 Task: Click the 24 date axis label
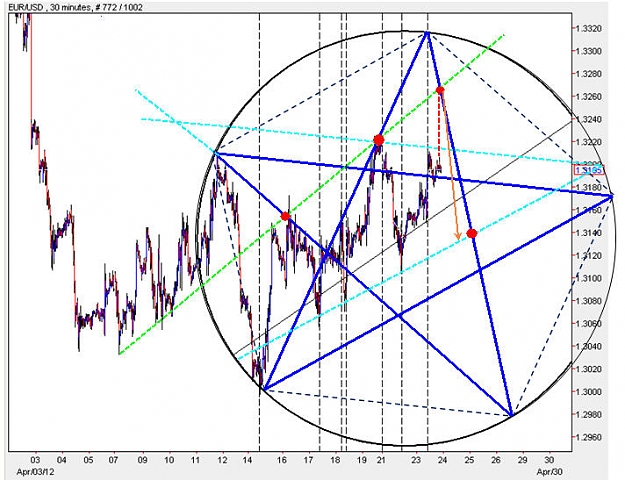pyautogui.click(x=442, y=460)
